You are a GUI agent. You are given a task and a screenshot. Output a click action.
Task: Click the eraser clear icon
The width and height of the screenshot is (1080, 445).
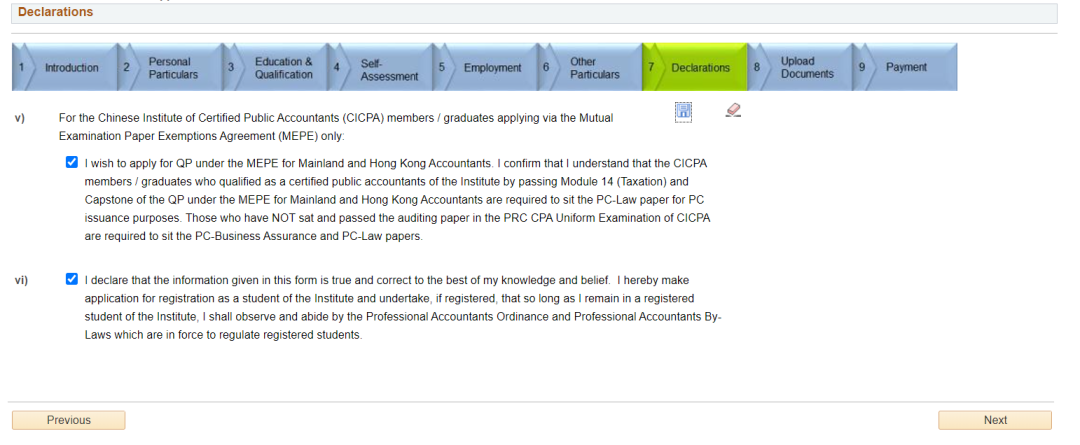tap(733, 110)
